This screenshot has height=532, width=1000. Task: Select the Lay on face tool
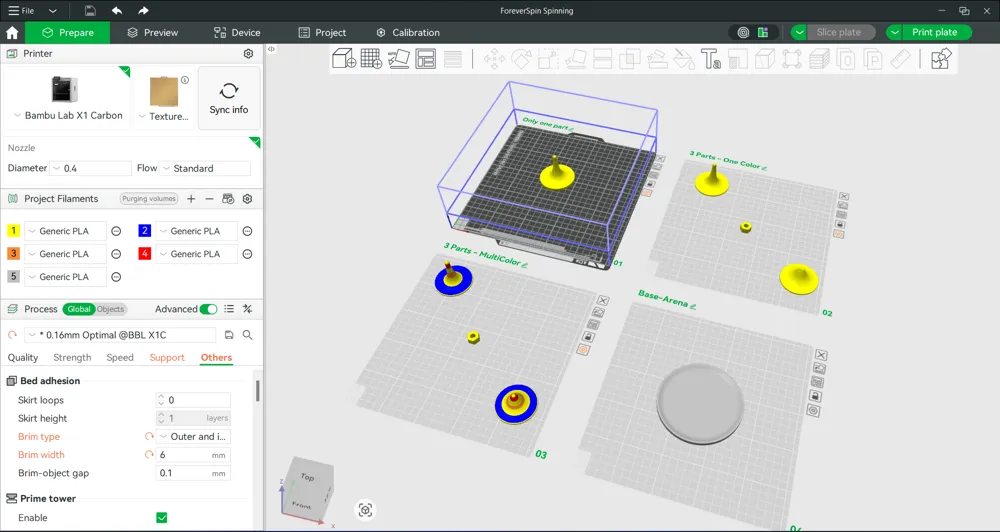[x=575, y=59]
